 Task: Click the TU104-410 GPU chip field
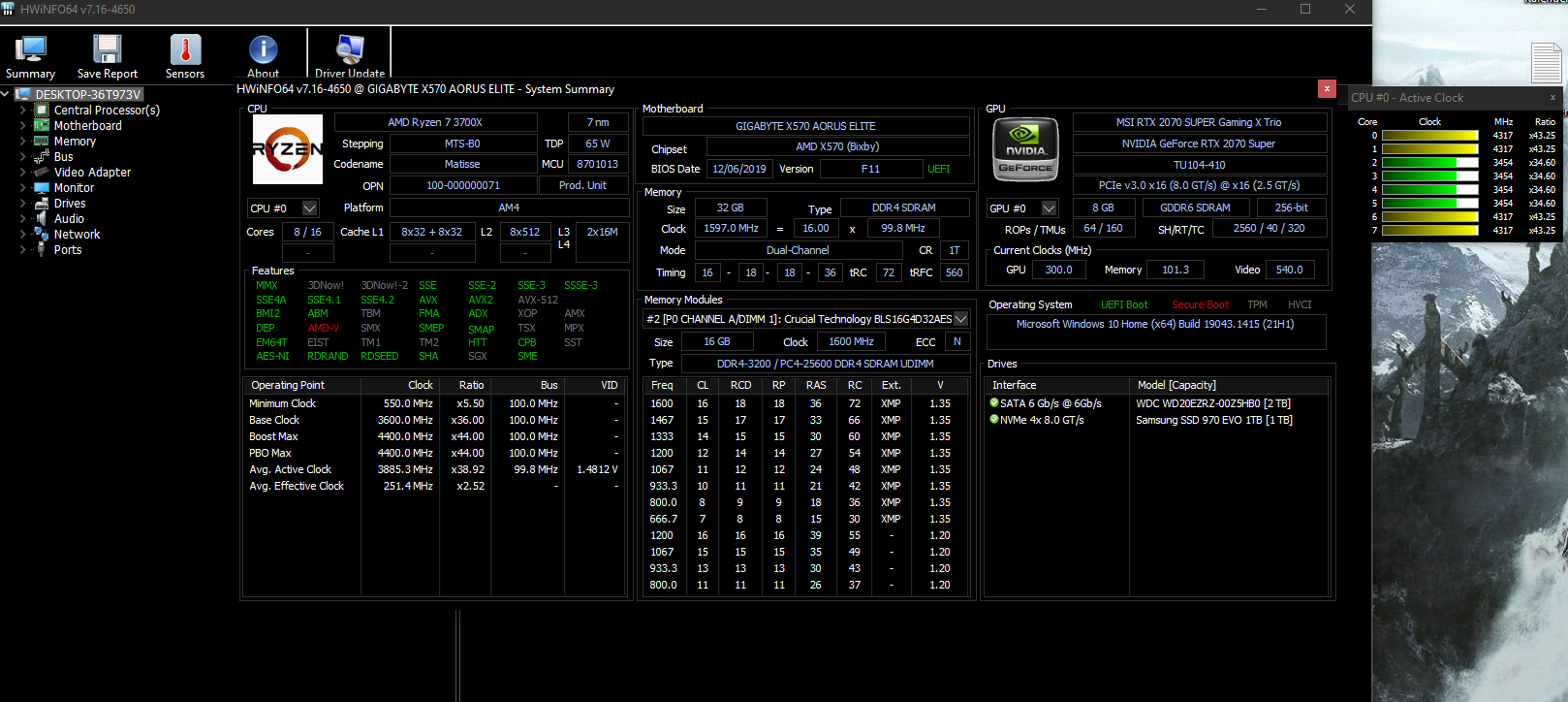(1199, 165)
